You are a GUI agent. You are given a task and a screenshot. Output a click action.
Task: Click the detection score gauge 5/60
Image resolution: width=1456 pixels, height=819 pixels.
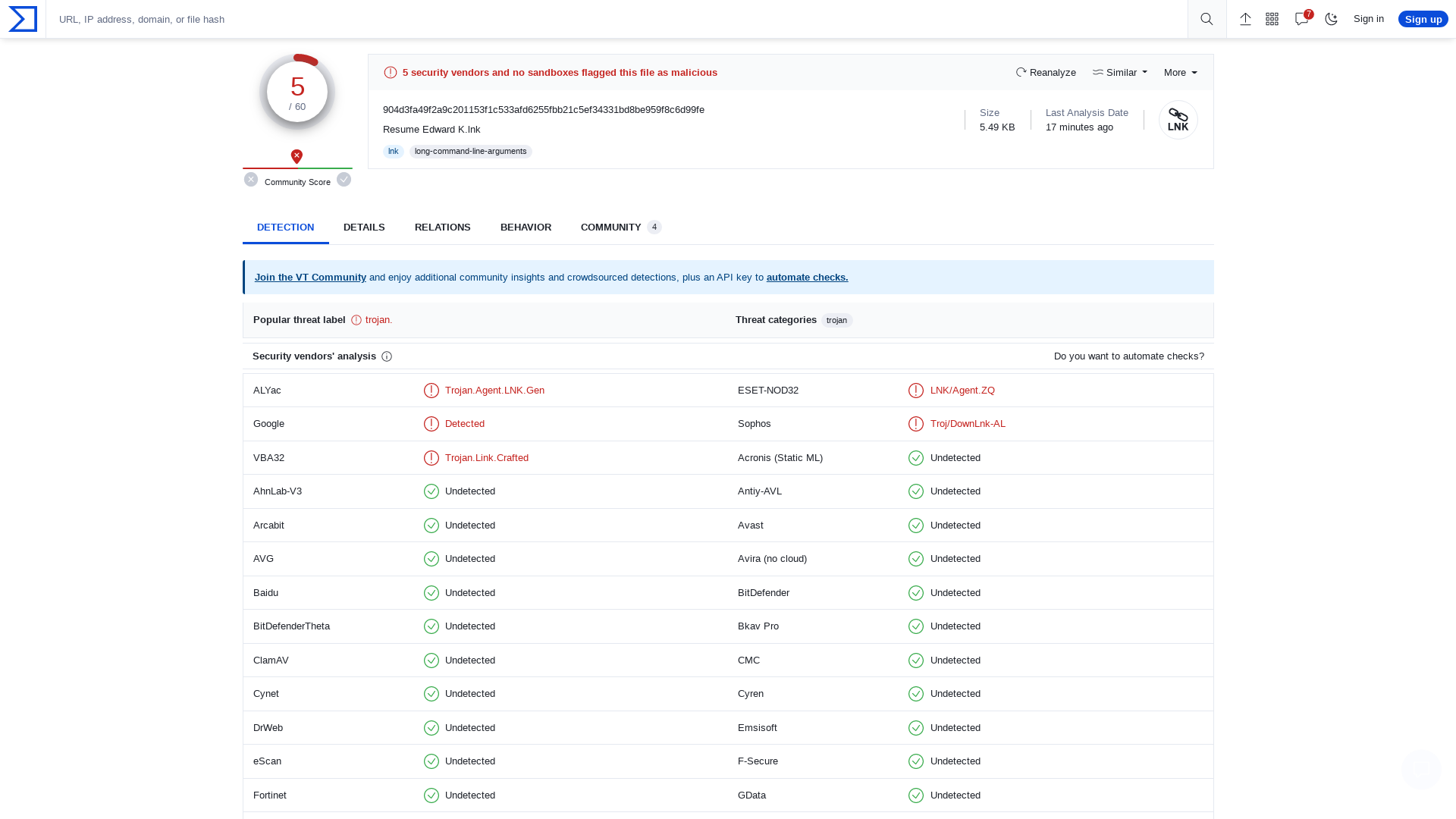point(297,92)
